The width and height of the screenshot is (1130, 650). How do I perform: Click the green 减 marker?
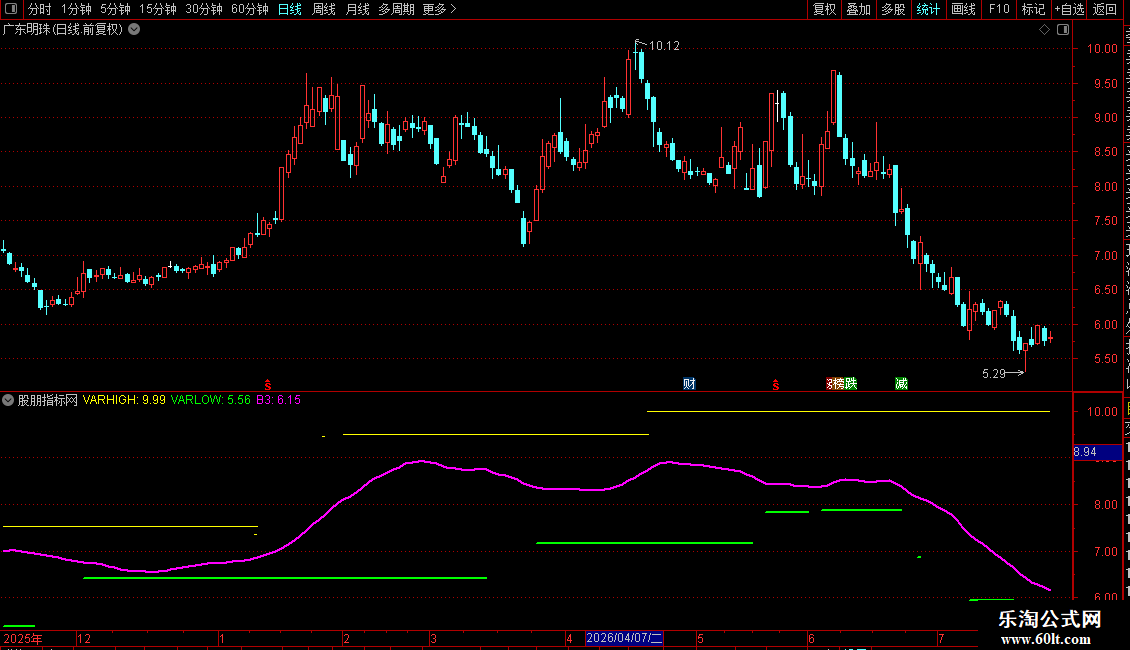click(x=902, y=383)
